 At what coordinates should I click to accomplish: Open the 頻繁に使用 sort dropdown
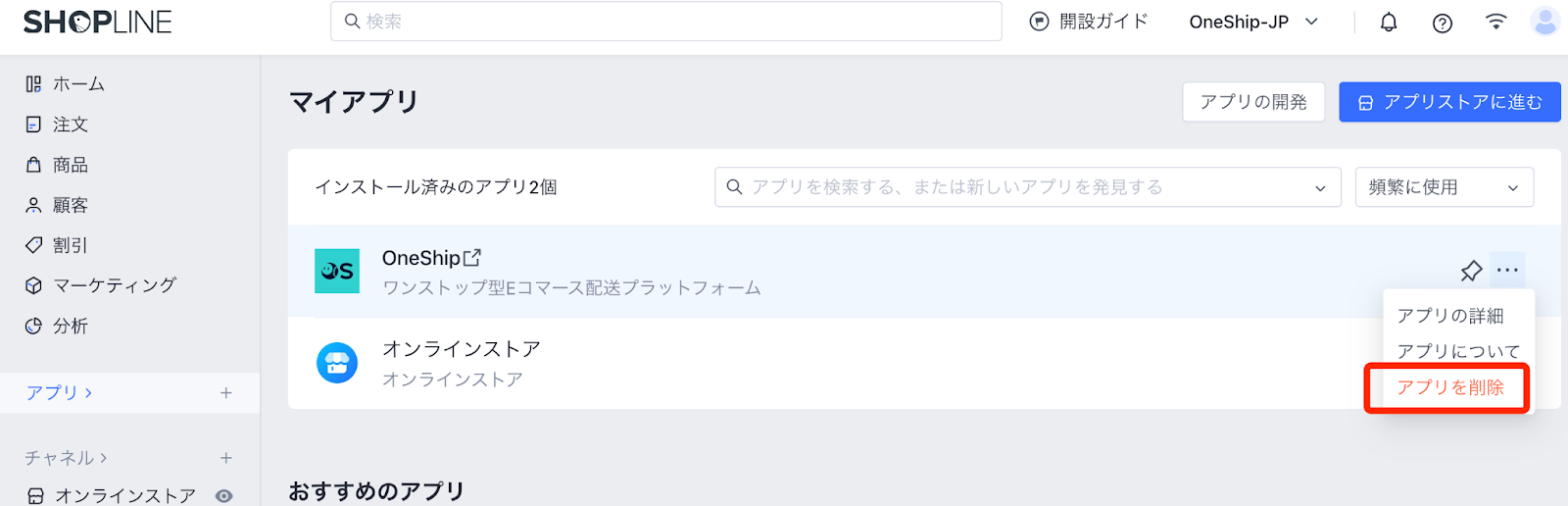coord(1445,187)
